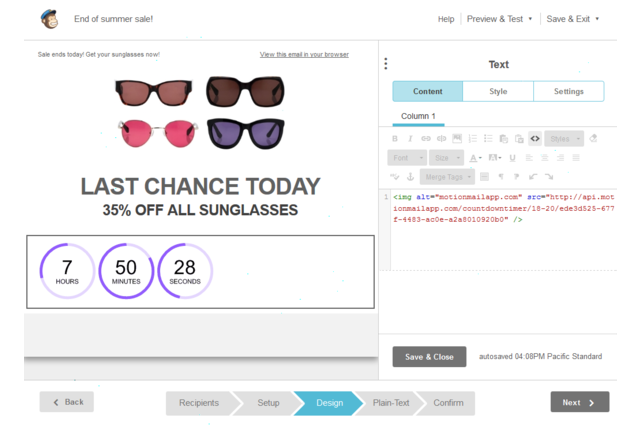640x426 pixels.
Task: Insert an image using toolbar icon
Action: click(457, 139)
